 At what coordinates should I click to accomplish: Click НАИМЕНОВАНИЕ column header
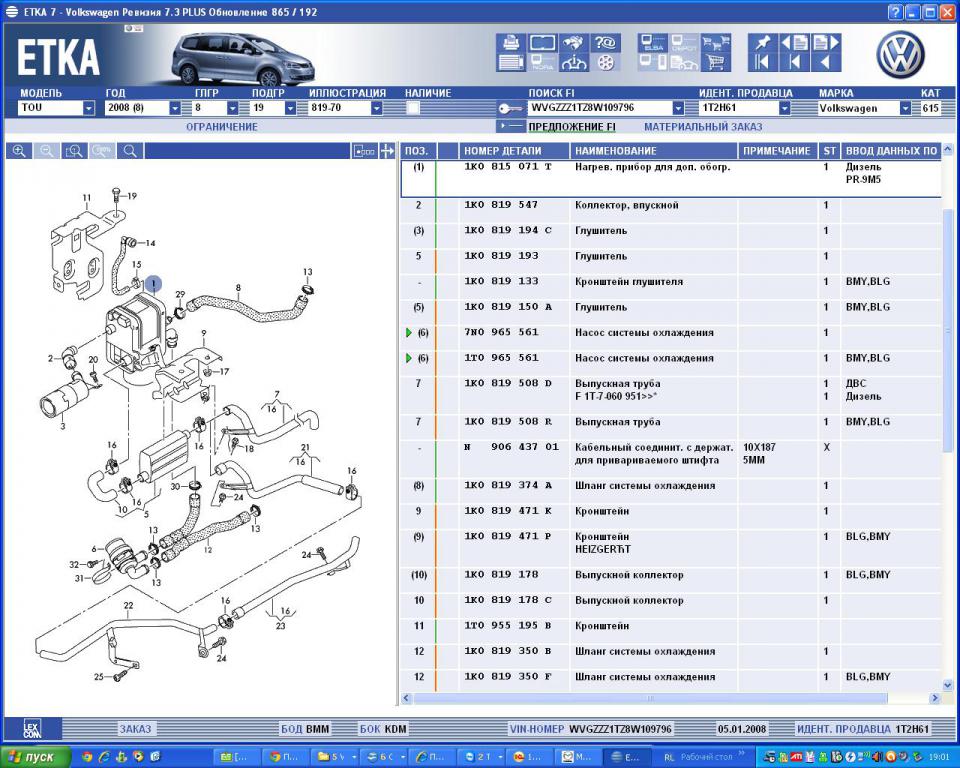click(x=654, y=151)
